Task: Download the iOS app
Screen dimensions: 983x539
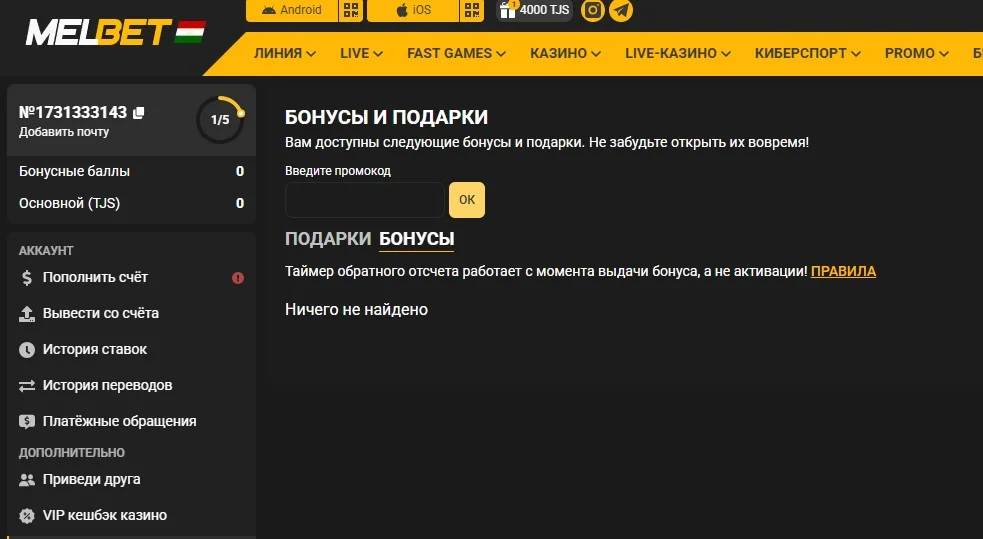Action: [413, 10]
